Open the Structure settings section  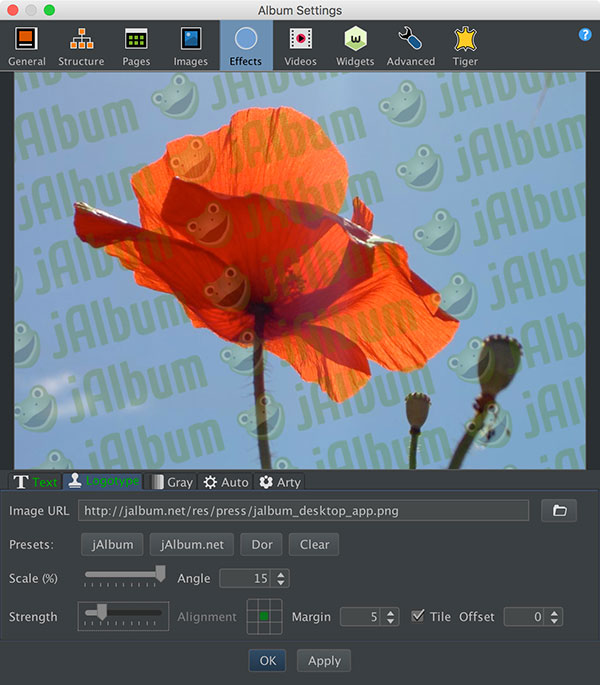(x=81, y=46)
